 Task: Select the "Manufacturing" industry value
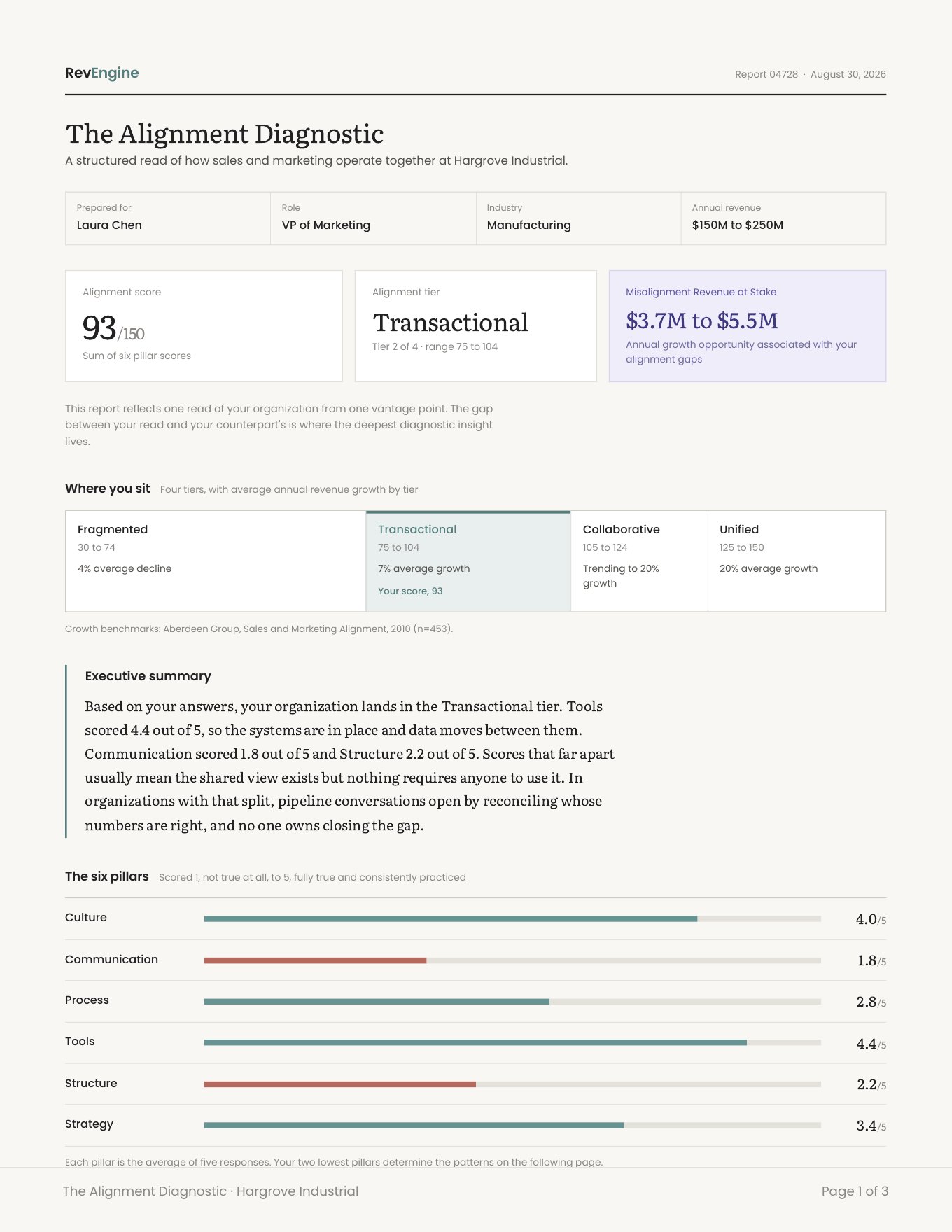point(529,225)
